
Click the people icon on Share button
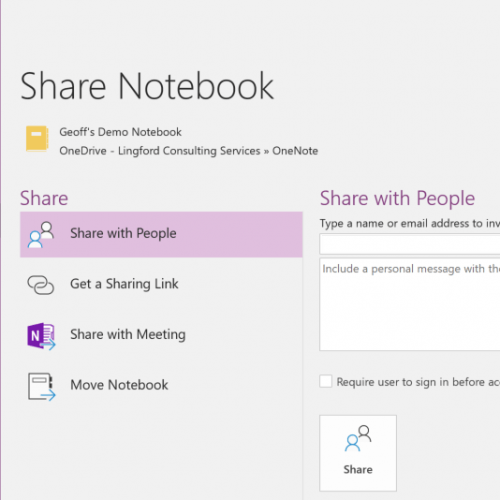[358, 438]
